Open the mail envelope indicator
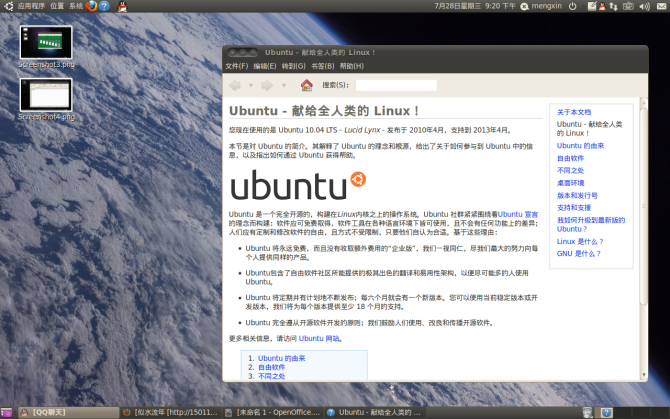 (x=661, y=6)
